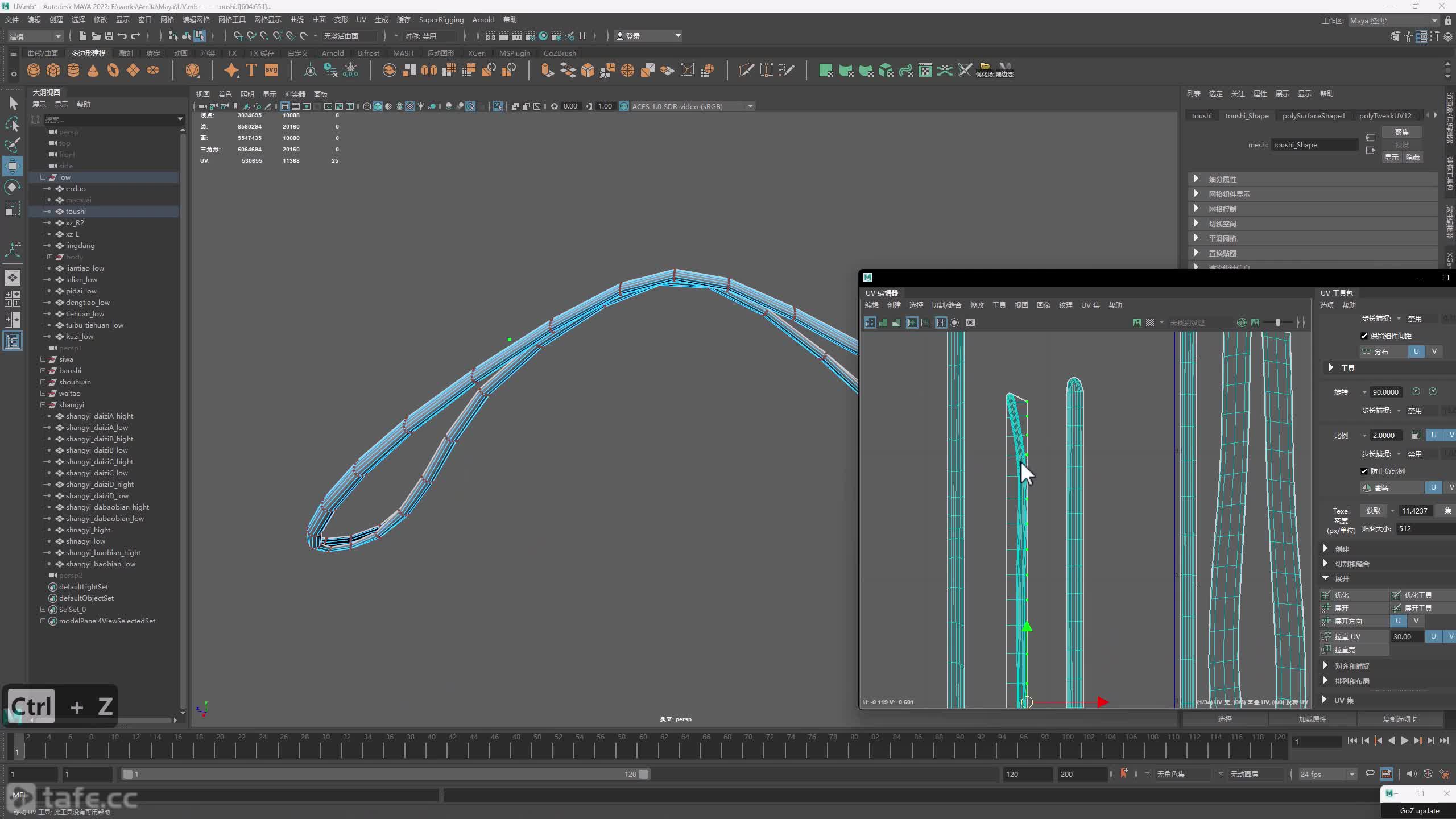This screenshot has height=819, width=1456.
Task: Click the playback range slider bar
Action: point(386,774)
